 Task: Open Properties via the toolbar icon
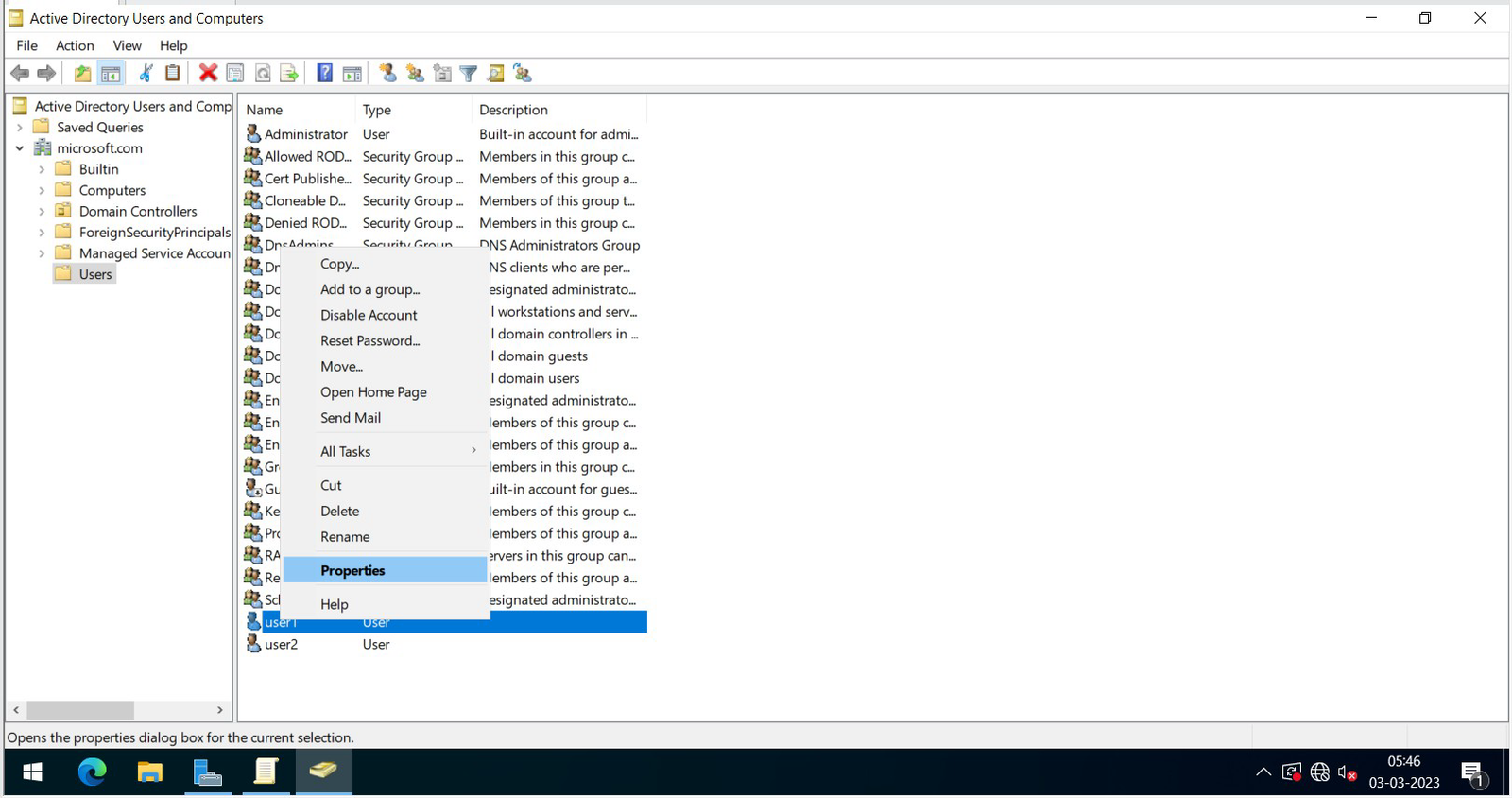click(235, 73)
